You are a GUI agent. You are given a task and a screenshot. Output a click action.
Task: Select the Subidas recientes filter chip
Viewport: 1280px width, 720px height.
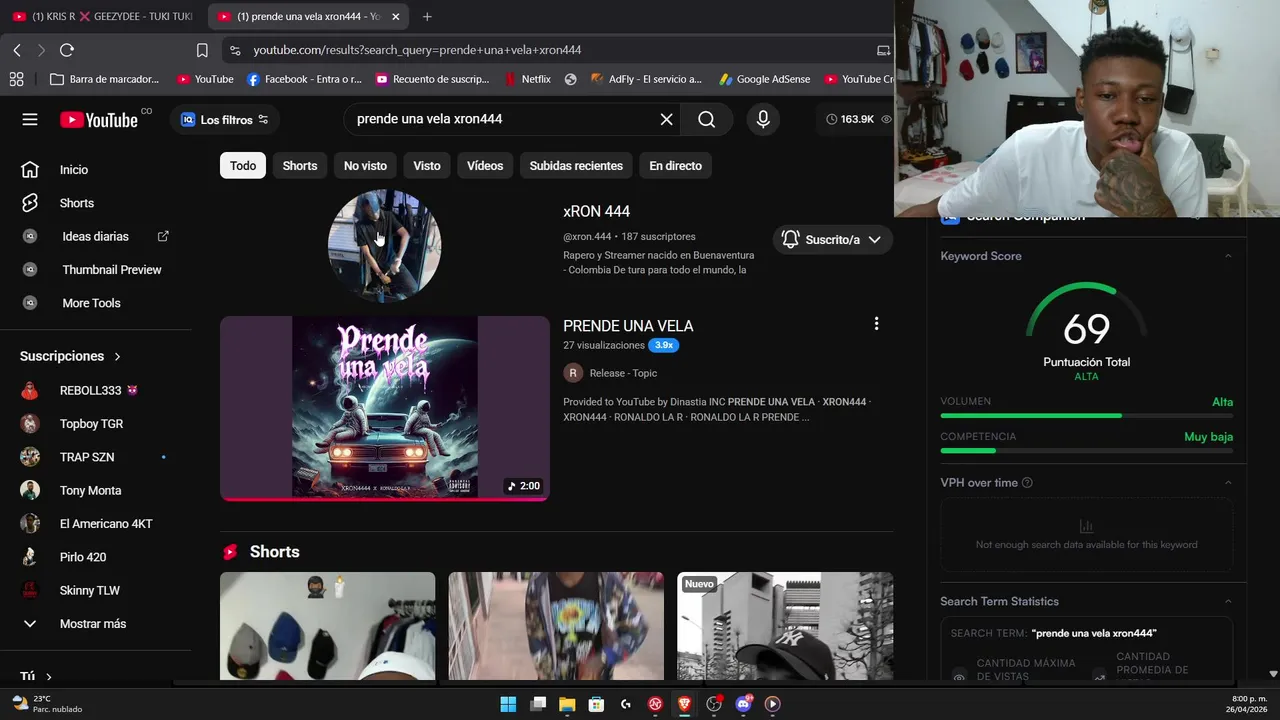coord(576,166)
